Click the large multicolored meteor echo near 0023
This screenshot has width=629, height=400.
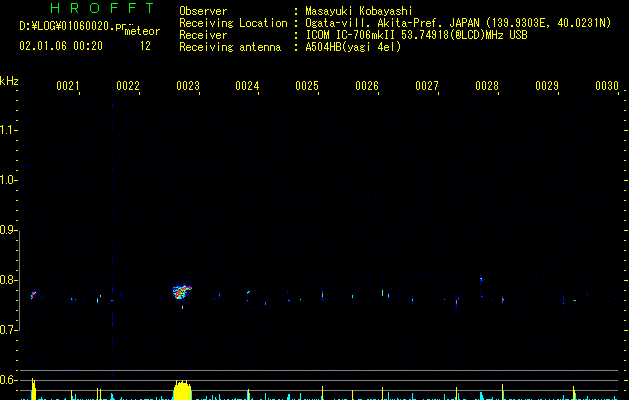click(182, 292)
